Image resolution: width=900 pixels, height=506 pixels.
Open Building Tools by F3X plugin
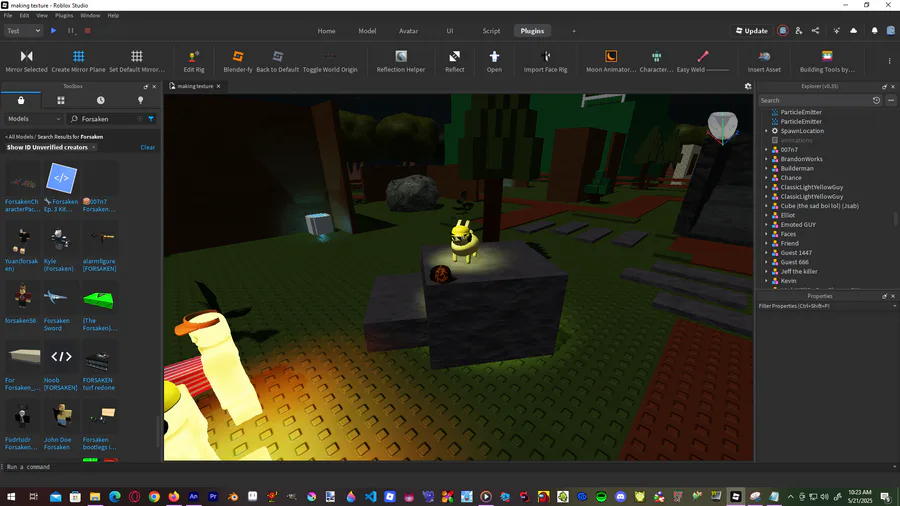point(827,56)
